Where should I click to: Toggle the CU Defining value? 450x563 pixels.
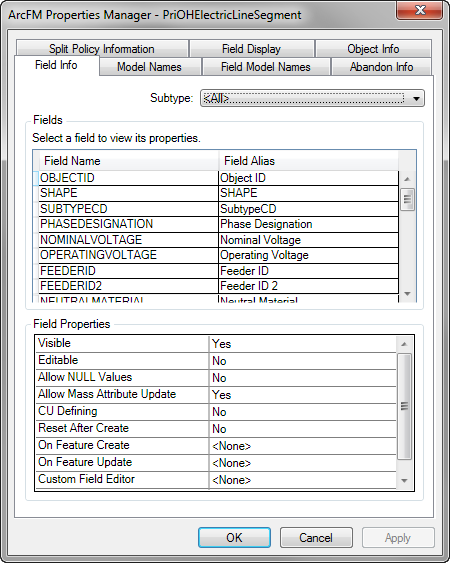[303, 412]
